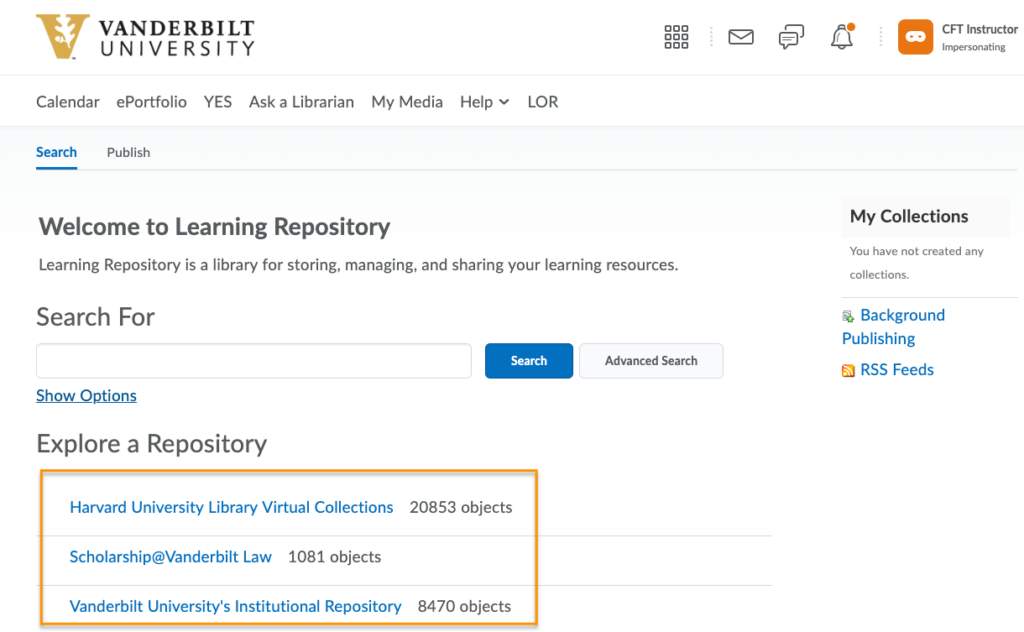Expand the Help dropdown menu
This screenshot has width=1024, height=632.
pos(484,102)
